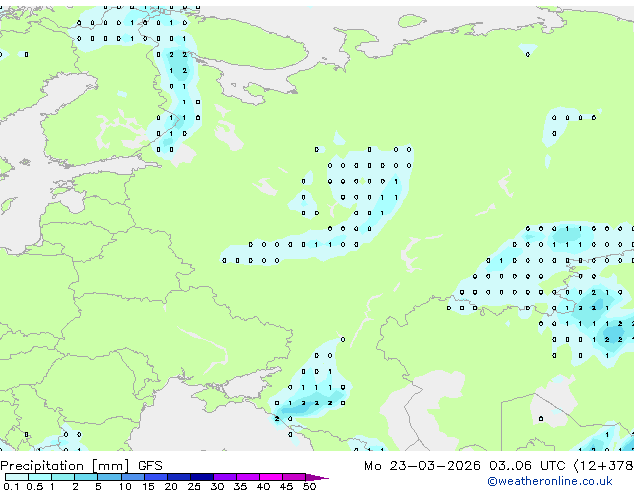Click the purple arrow ending the legend bar
The width and height of the screenshot is (634, 490).
pyautogui.click(x=317, y=477)
